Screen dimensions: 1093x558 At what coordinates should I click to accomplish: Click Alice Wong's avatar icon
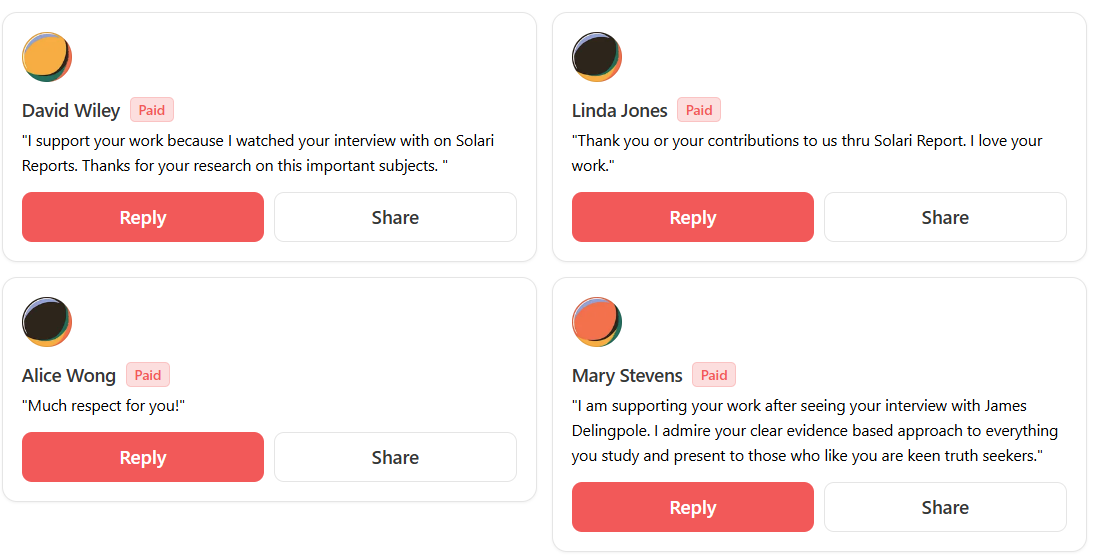[47, 322]
